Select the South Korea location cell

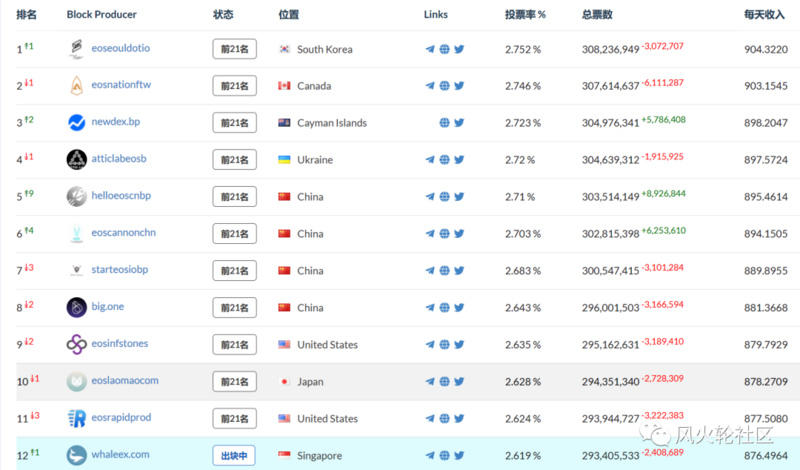click(315, 49)
